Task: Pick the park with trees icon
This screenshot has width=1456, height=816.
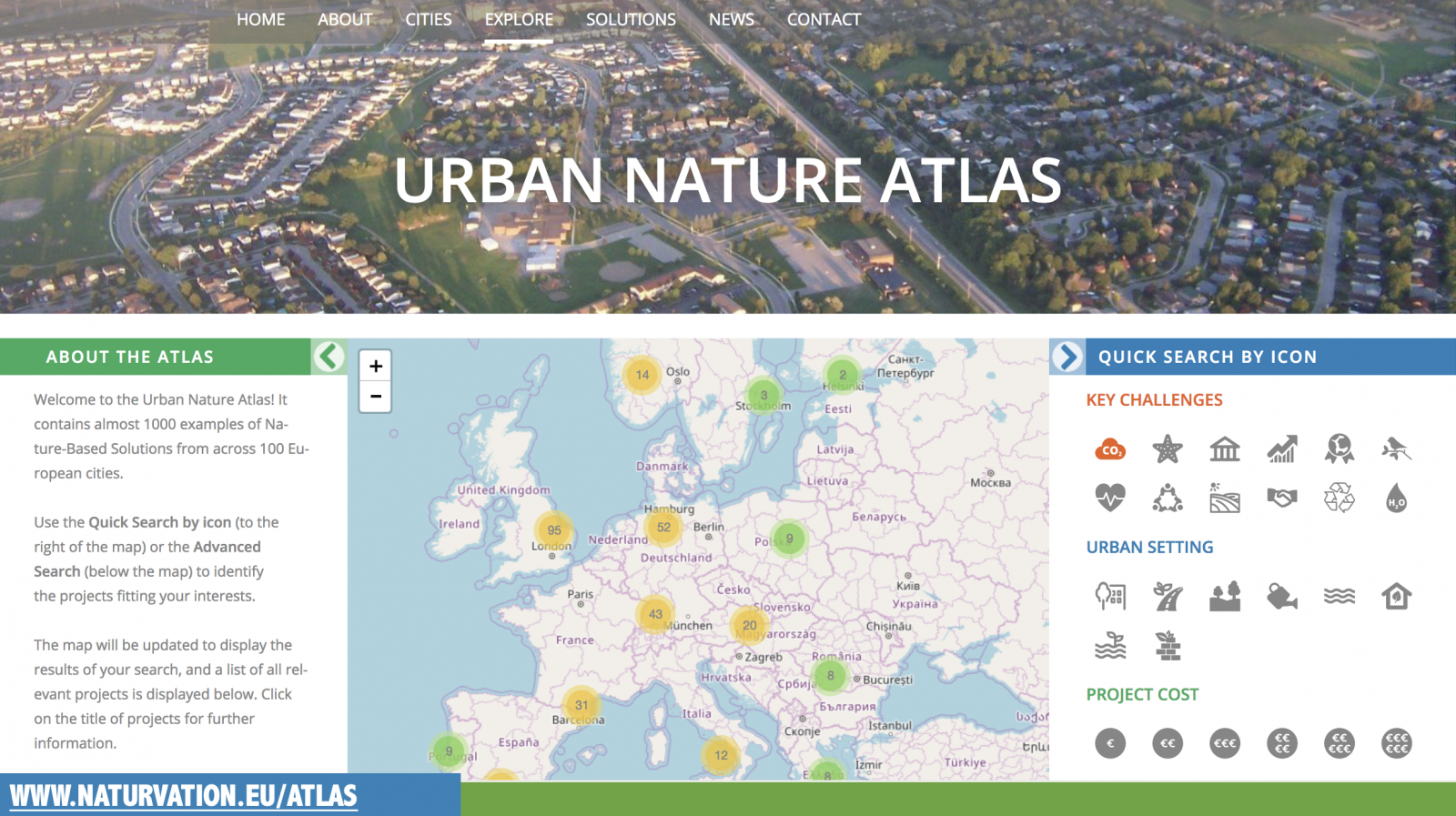Action: click(x=1225, y=597)
